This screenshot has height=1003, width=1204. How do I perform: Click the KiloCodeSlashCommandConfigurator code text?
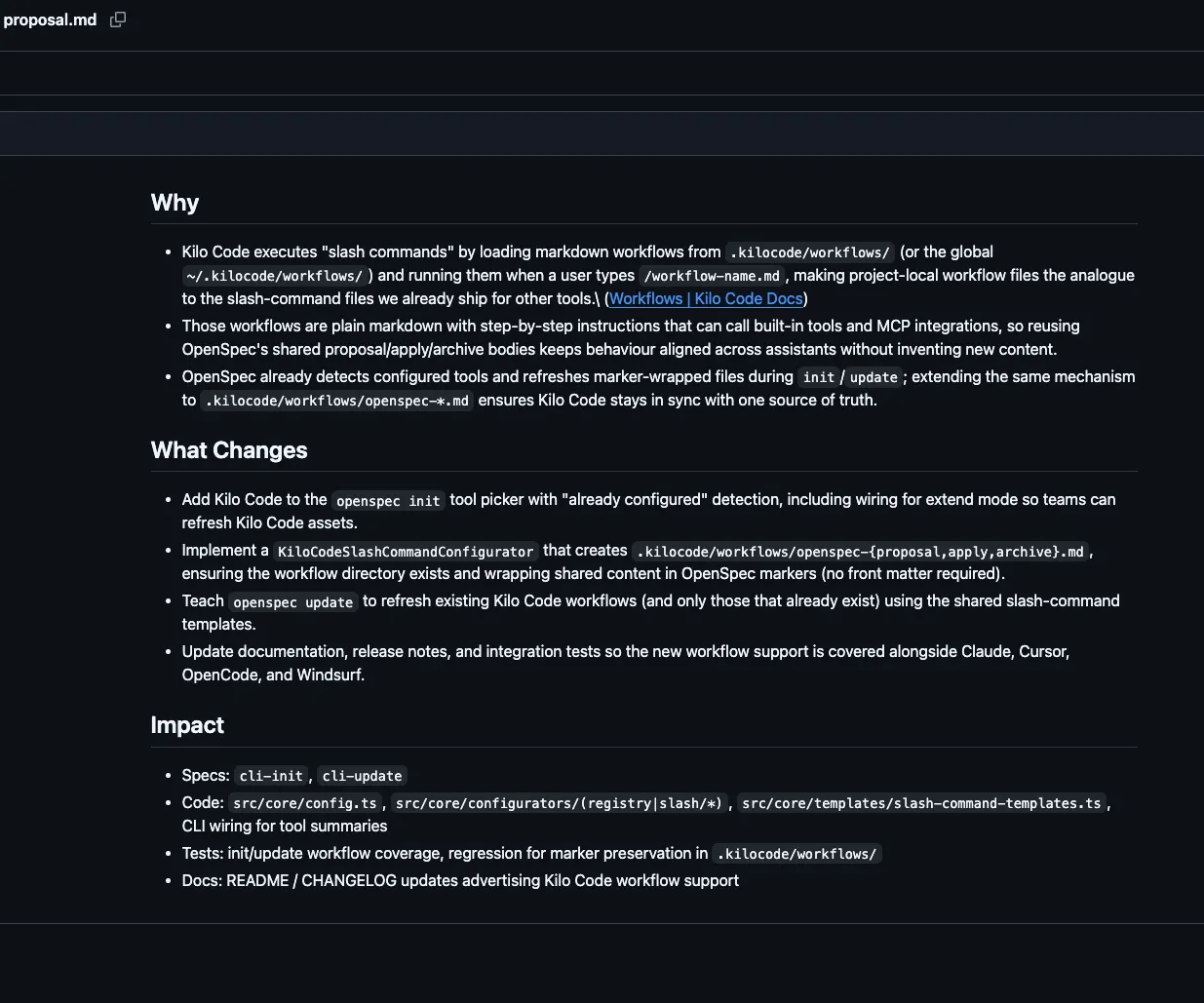[406, 552]
